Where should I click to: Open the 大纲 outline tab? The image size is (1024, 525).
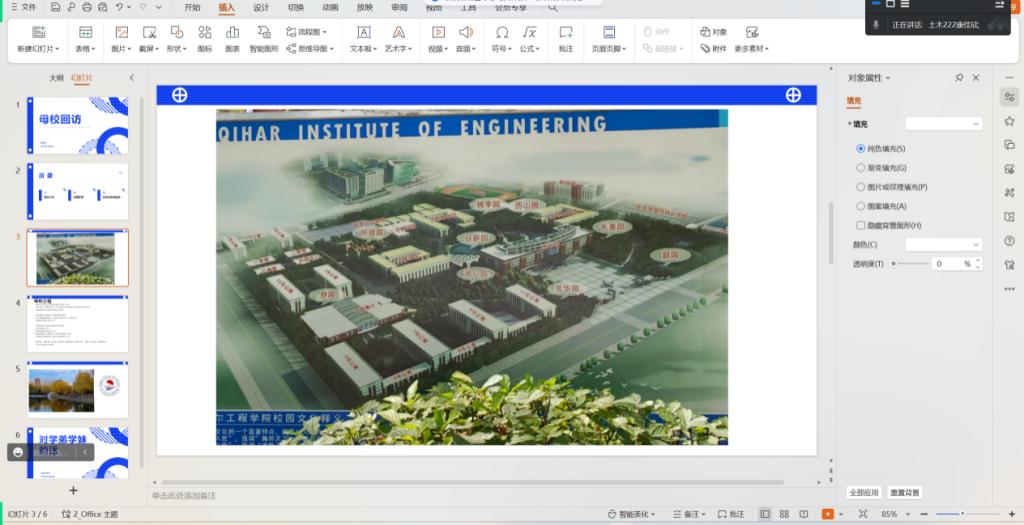pos(56,78)
